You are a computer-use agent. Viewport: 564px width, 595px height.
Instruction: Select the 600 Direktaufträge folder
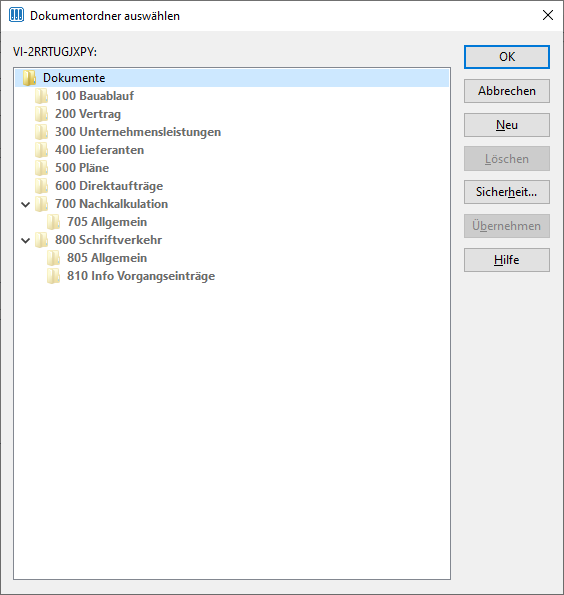tap(109, 186)
